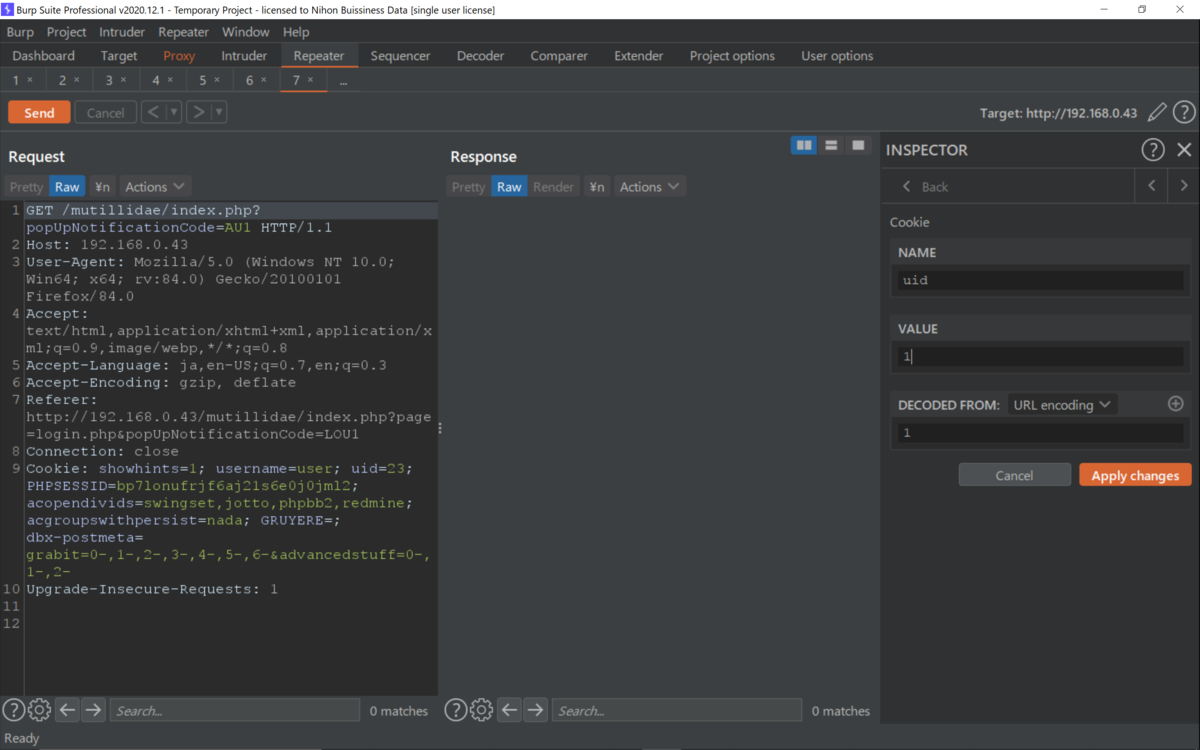Click Cancel in Inspector
The width and height of the screenshot is (1200, 750).
pyautogui.click(x=1014, y=475)
